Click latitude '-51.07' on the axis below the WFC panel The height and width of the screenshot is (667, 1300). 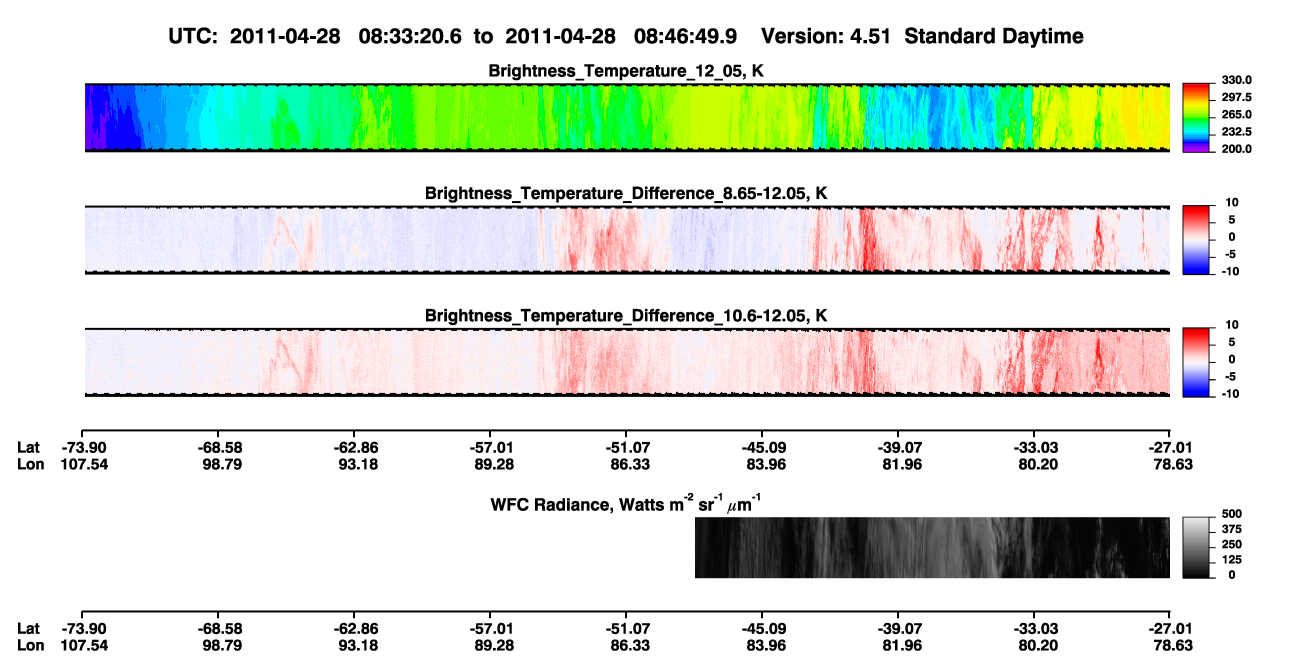coord(626,629)
